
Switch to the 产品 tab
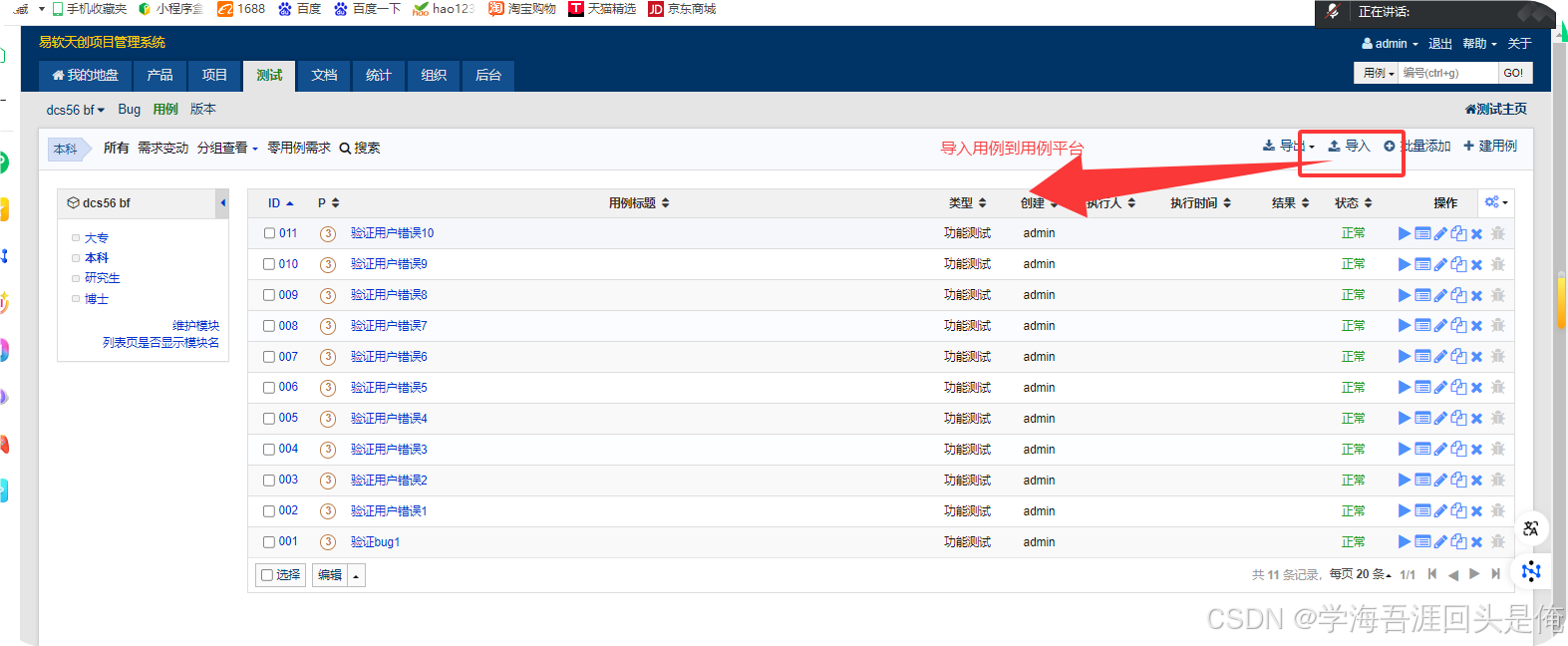[159, 76]
